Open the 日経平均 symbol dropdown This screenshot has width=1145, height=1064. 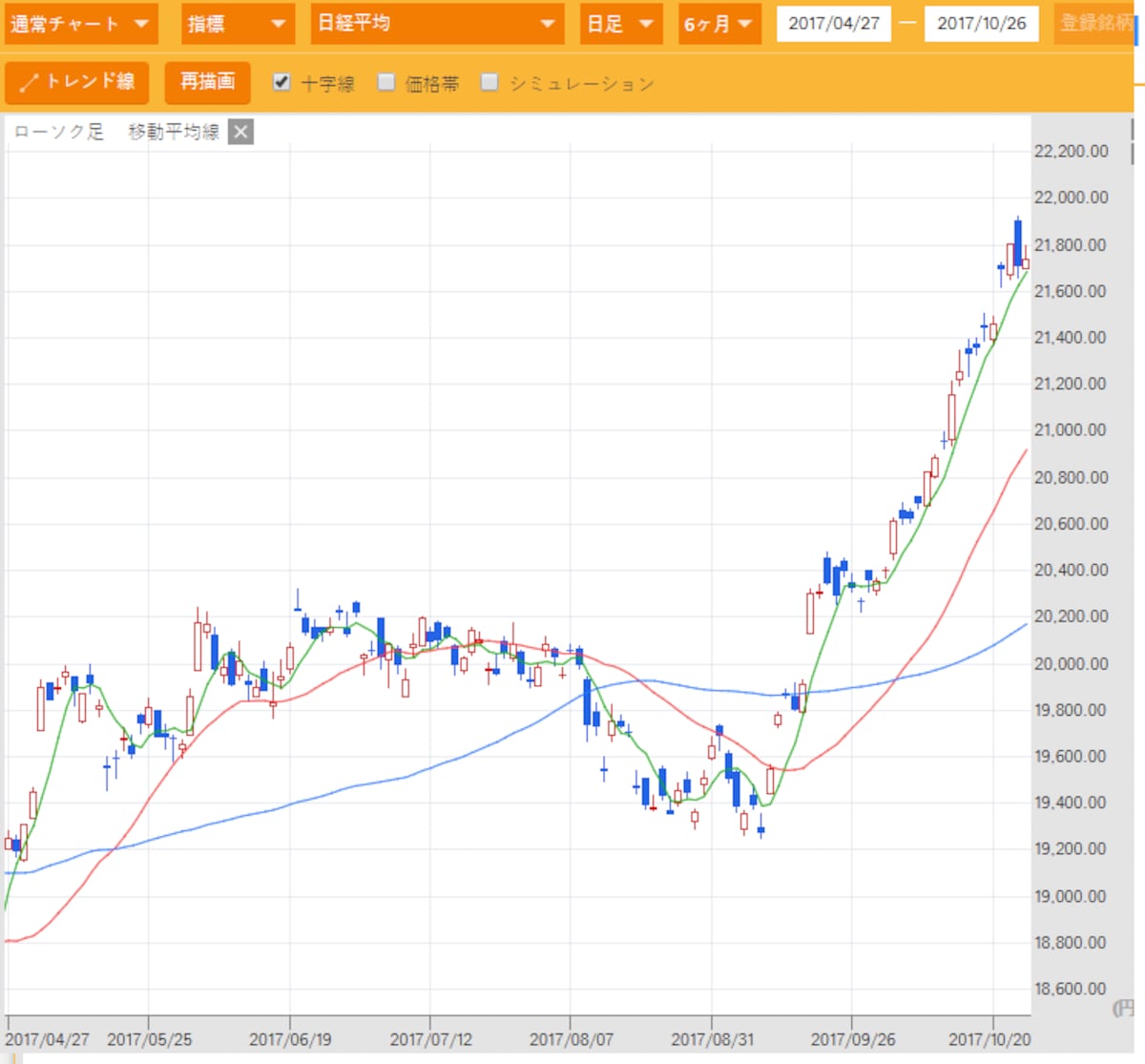pyautogui.click(x=437, y=24)
